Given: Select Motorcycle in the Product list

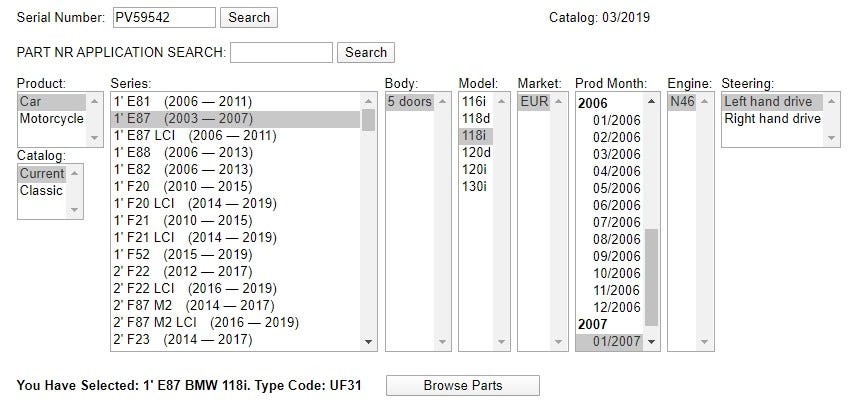Looking at the screenshot, I should [x=52, y=119].
